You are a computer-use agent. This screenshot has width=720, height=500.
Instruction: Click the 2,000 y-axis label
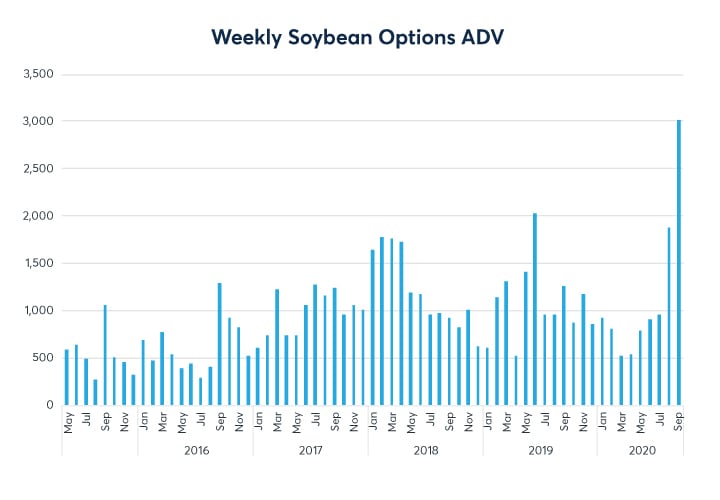[37, 216]
